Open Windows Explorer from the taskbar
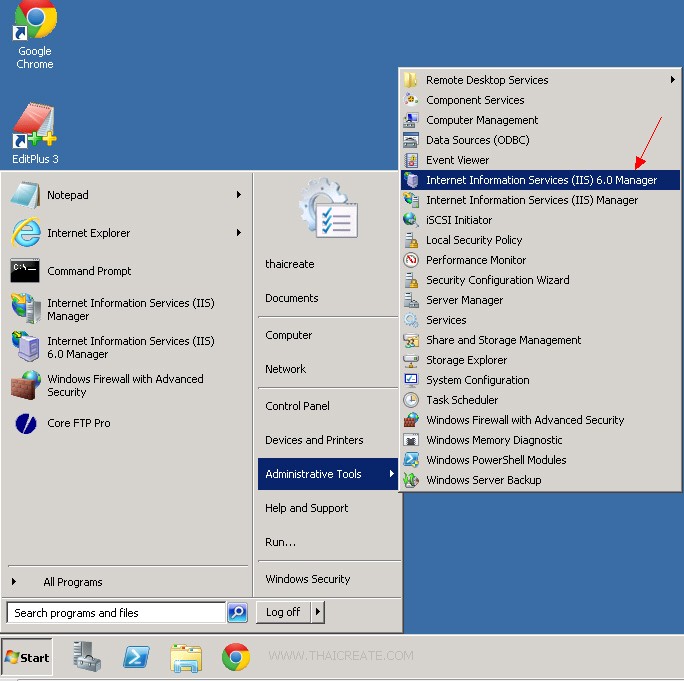Image resolution: width=684 pixels, height=681 pixels. [186, 657]
